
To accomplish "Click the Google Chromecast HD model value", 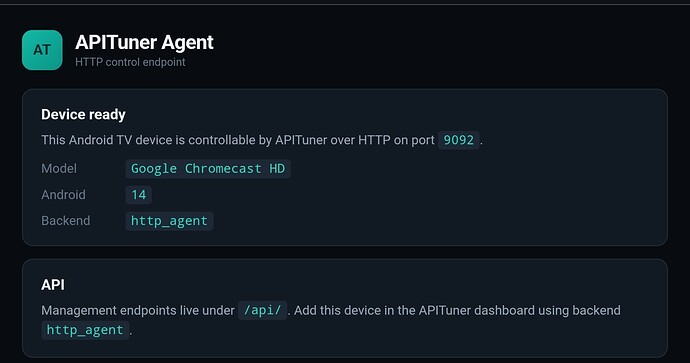I will pyautogui.click(x=208, y=169).
